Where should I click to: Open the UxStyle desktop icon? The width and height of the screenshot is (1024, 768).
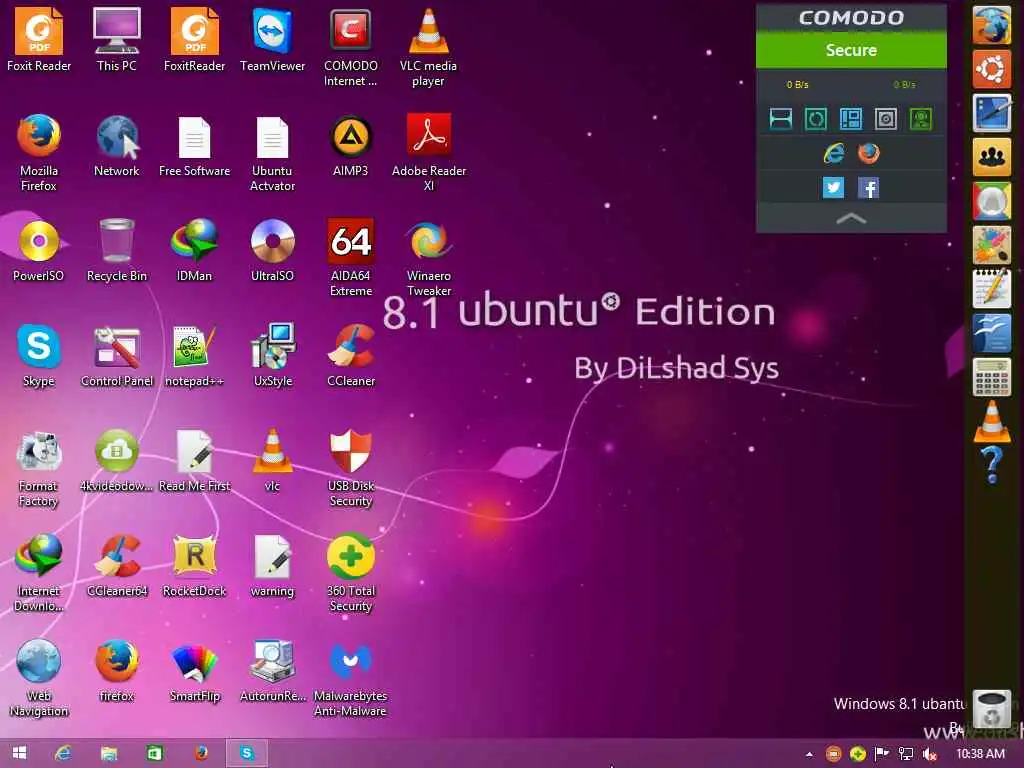pyautogui.click(x=272, y=355)
